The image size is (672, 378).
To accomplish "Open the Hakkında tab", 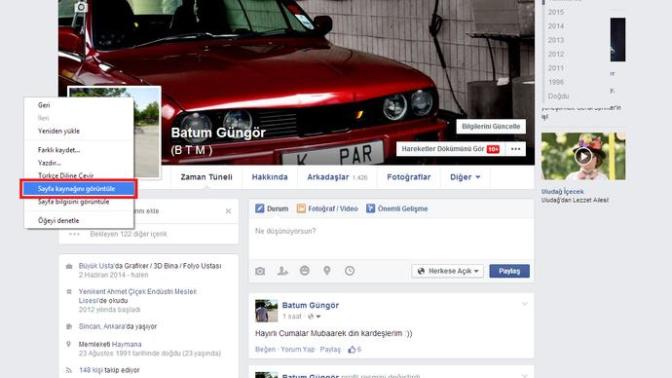I will point(270,177).
